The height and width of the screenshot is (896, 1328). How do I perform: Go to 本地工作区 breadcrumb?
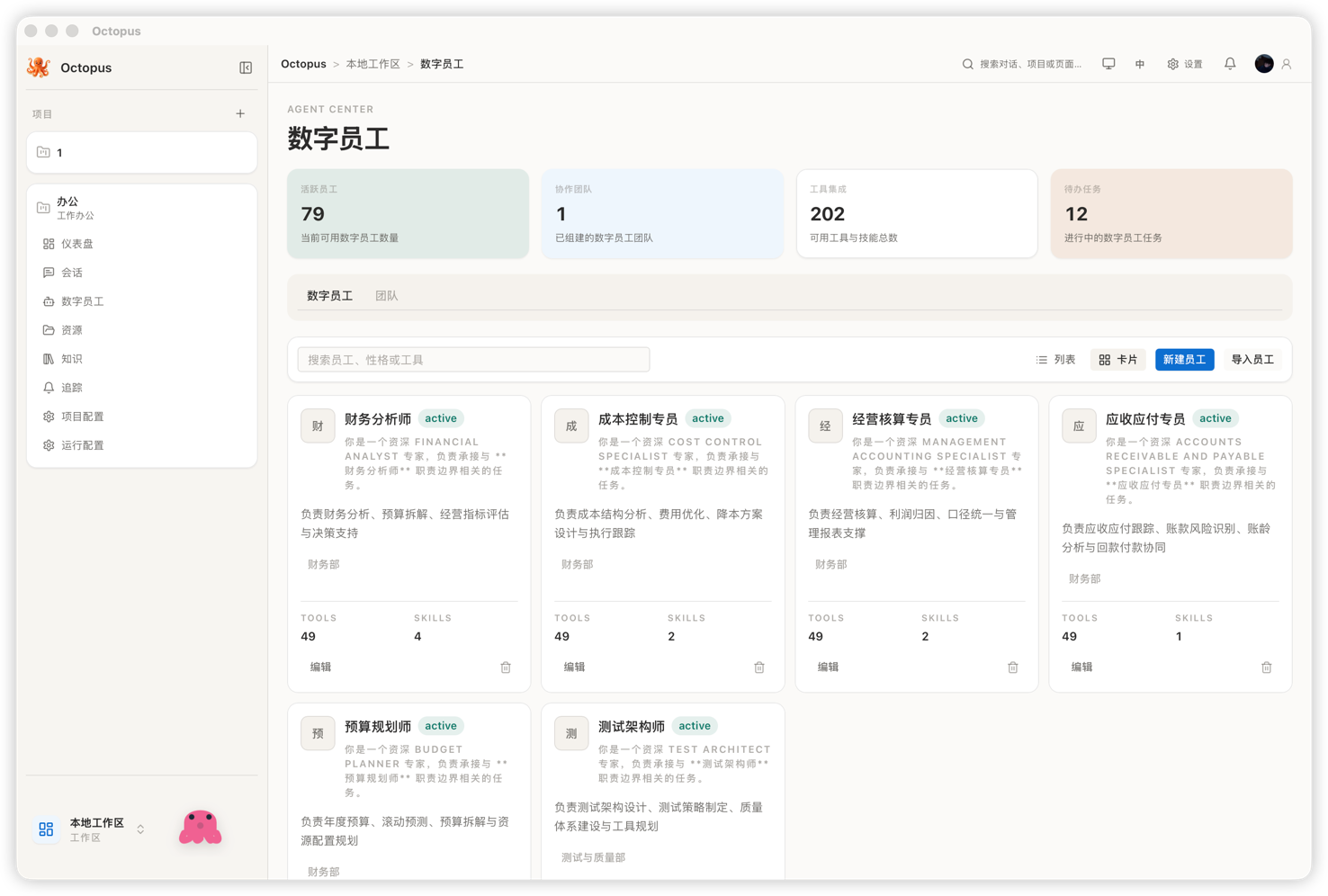(x=373, y=64)
